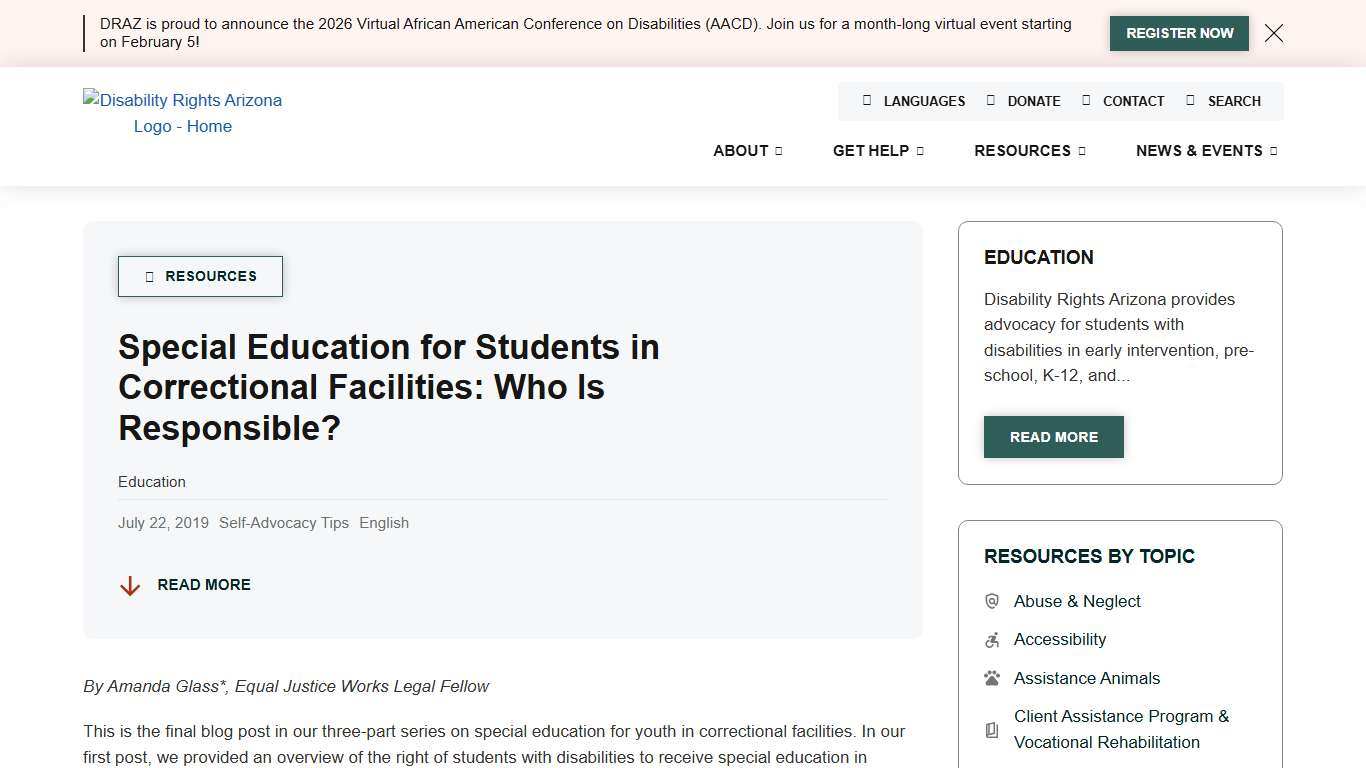Open the Education category tag
1366x768 pixels.
click(x=152, y=482)
